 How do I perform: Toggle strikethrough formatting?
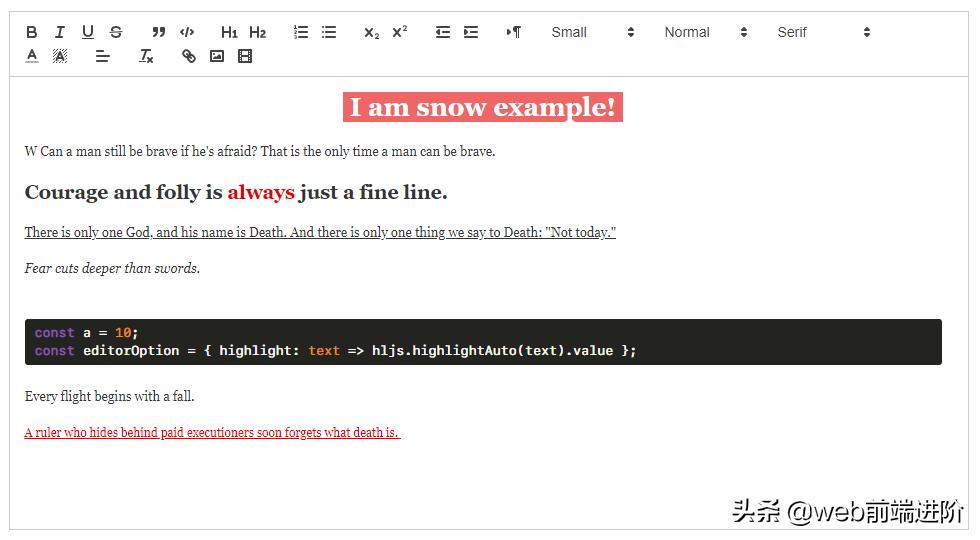tap(116, 32)
